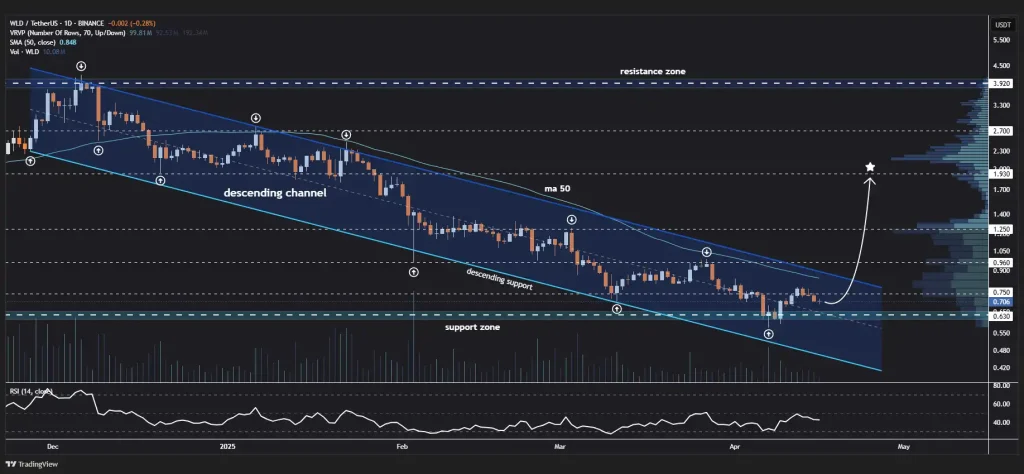Click the TradingView logo
This screenshot has height=474, width=1024.
pos(33,465)
